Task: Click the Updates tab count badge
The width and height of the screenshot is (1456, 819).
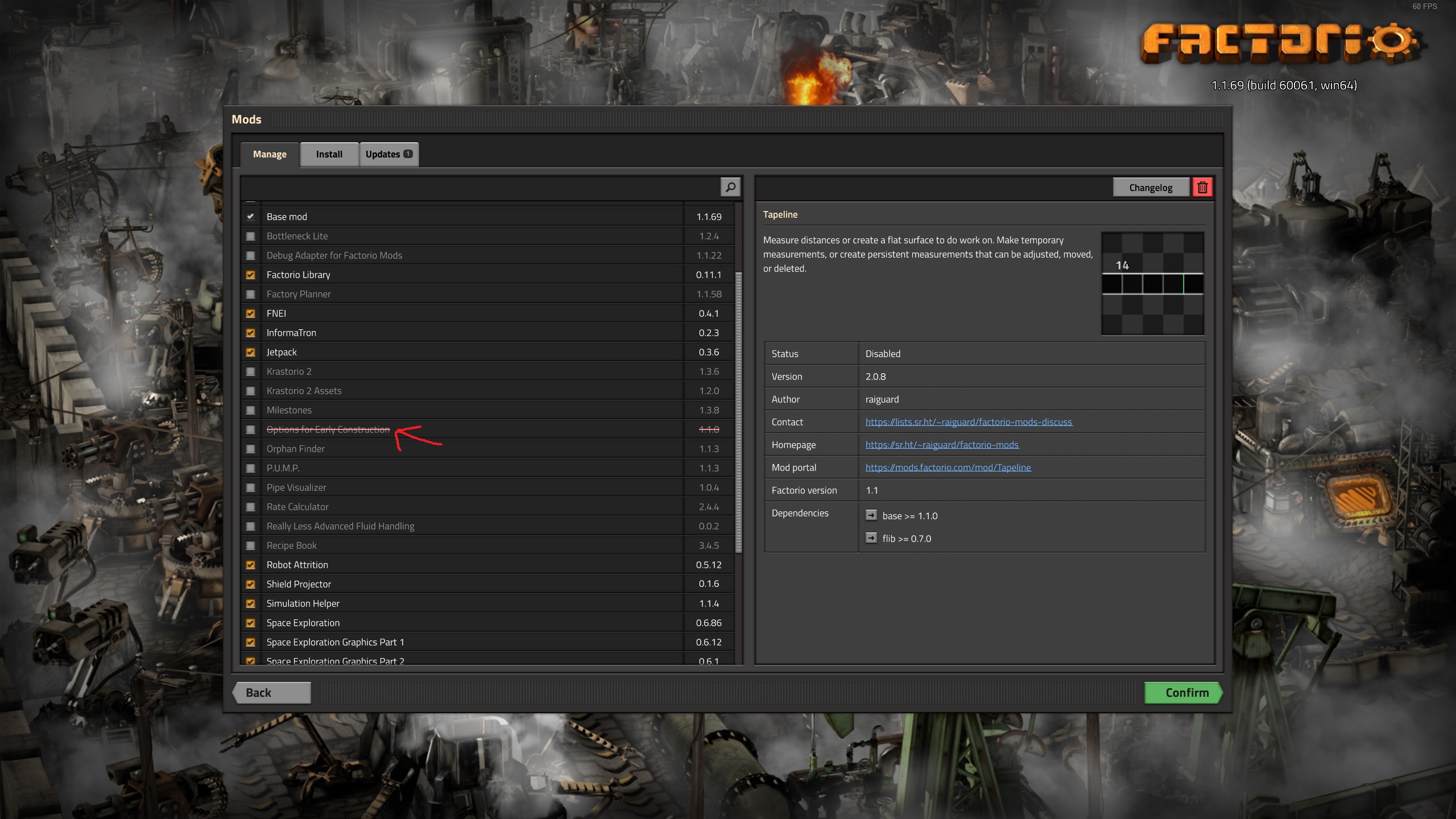Action: (x=408, y=154)
